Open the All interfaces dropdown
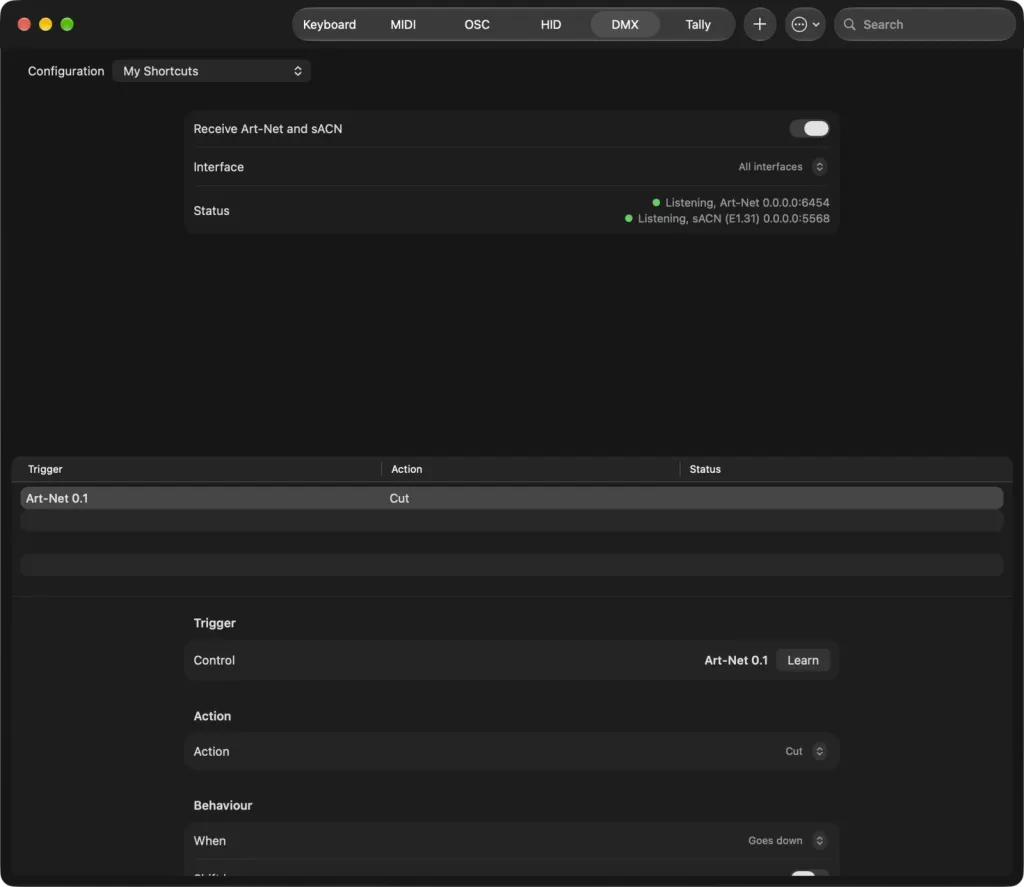The width and height of the screenshot is (1024, 887). pyautogui.click(x=782, y=167)
